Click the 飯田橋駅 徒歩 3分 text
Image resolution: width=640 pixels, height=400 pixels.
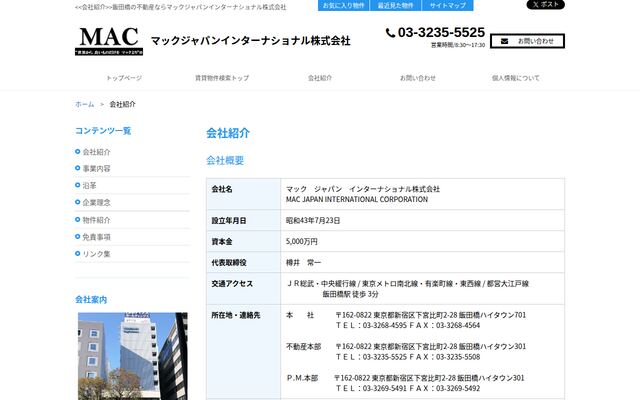tap(351, 294)
